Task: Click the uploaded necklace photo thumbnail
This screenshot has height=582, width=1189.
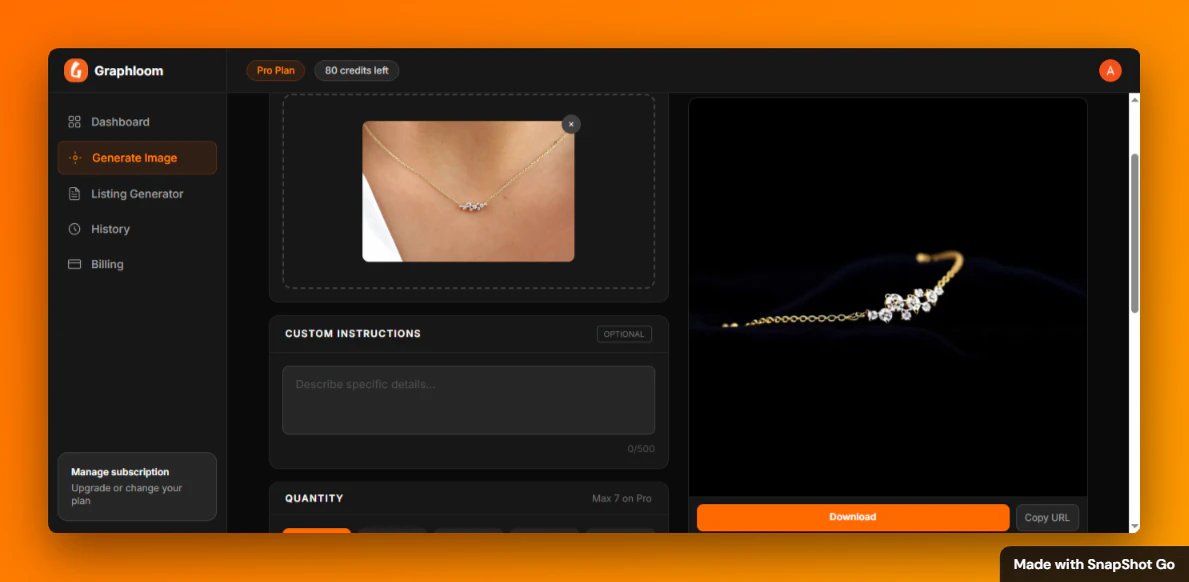Action: click(x=468, y=192)
